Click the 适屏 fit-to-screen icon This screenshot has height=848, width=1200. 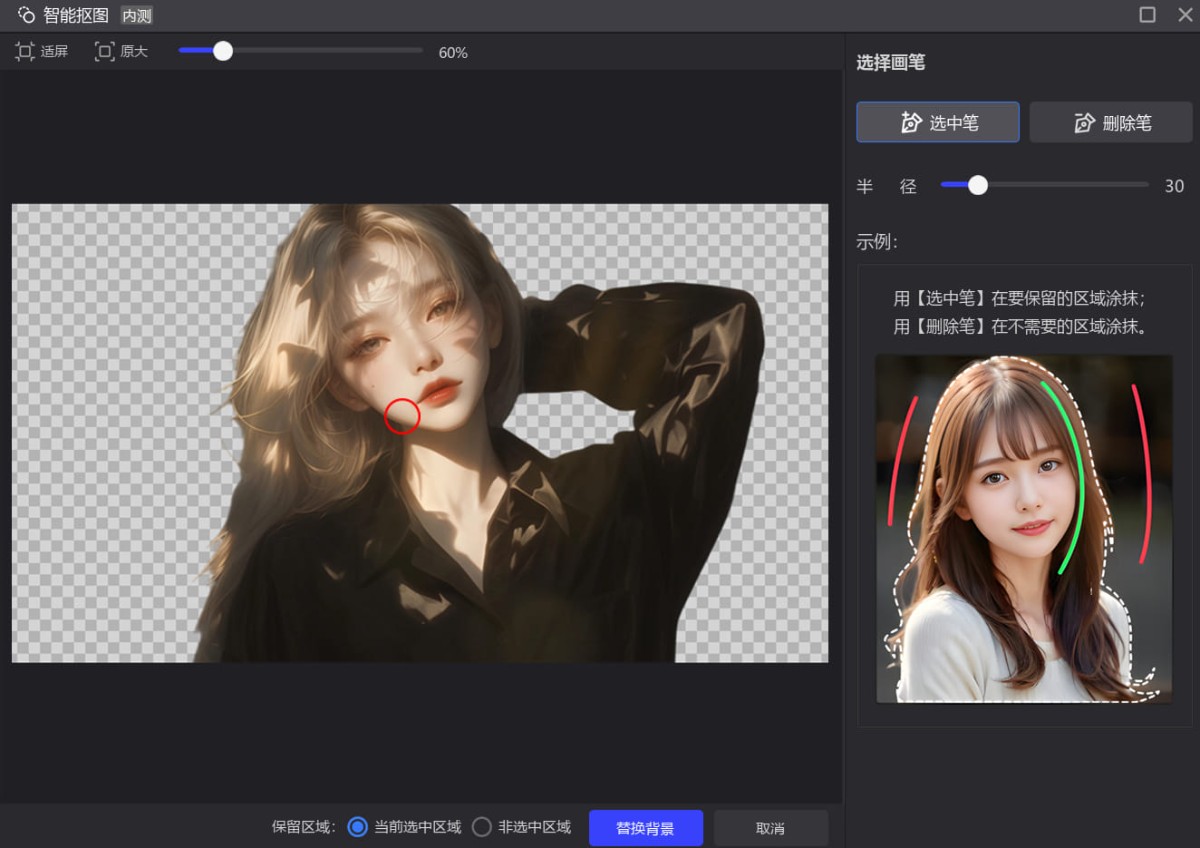25,52
